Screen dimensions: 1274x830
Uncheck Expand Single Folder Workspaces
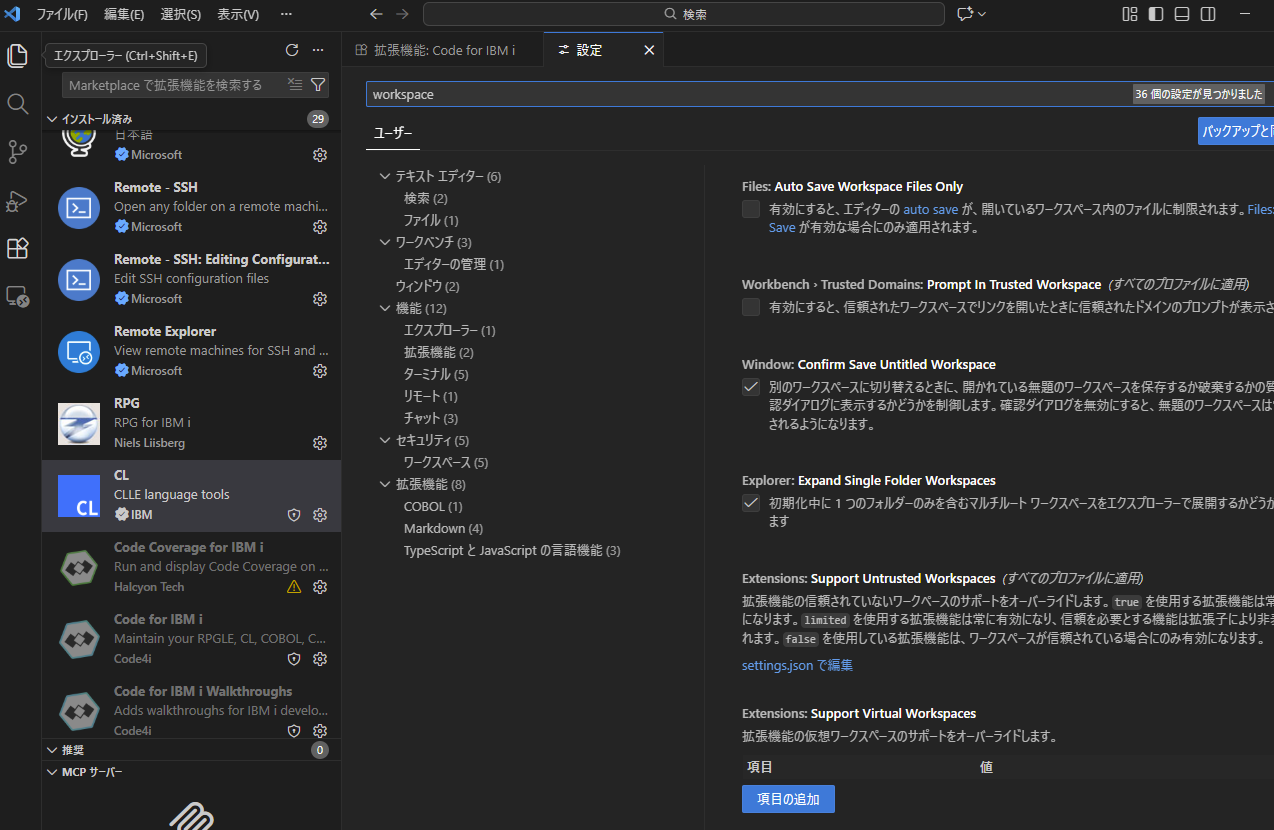[751, 503]
